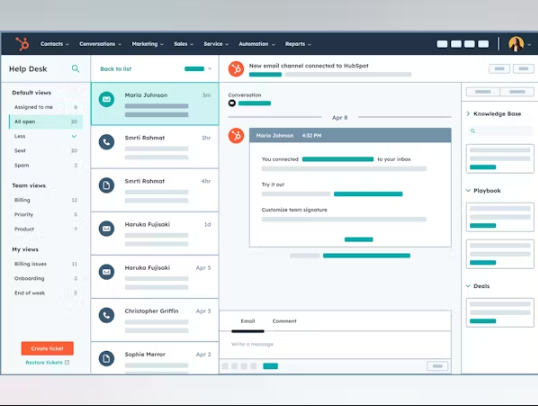Open the Service dropdown menu
This screenshot has height=406, width=538.
216,44
